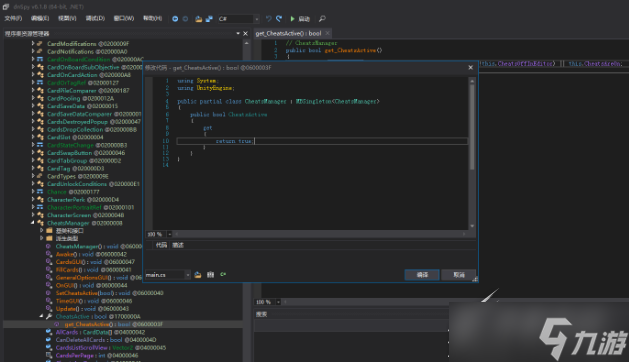Click the assembly explorer scroll up arrow

coord(247,43)
